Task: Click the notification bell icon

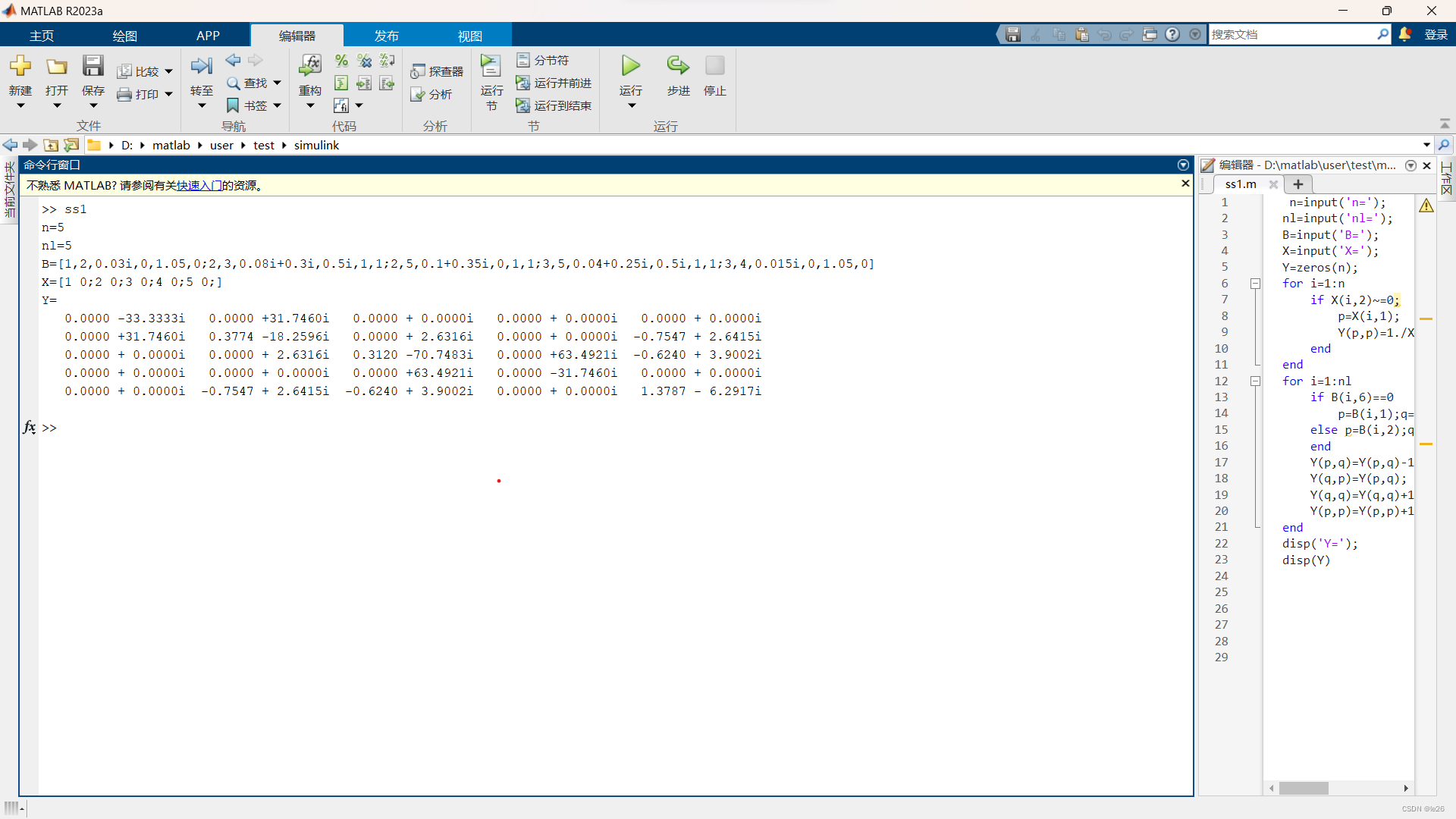Action: coord(1405,34)
